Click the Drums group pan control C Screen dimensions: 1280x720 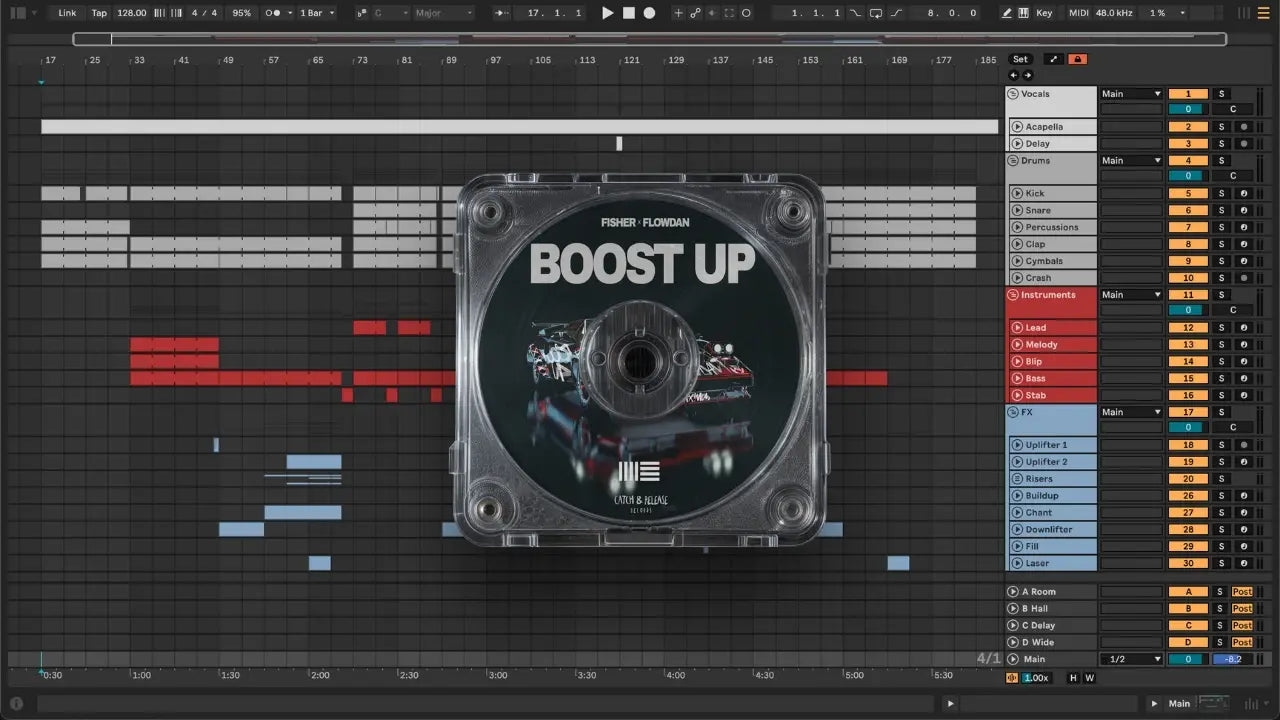(x=1233, y=176)
